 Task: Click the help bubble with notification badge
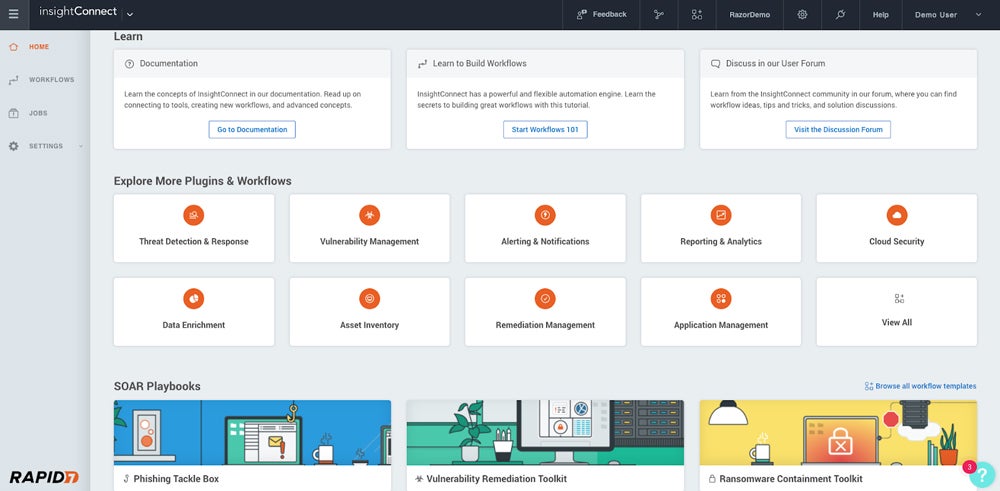980,474
